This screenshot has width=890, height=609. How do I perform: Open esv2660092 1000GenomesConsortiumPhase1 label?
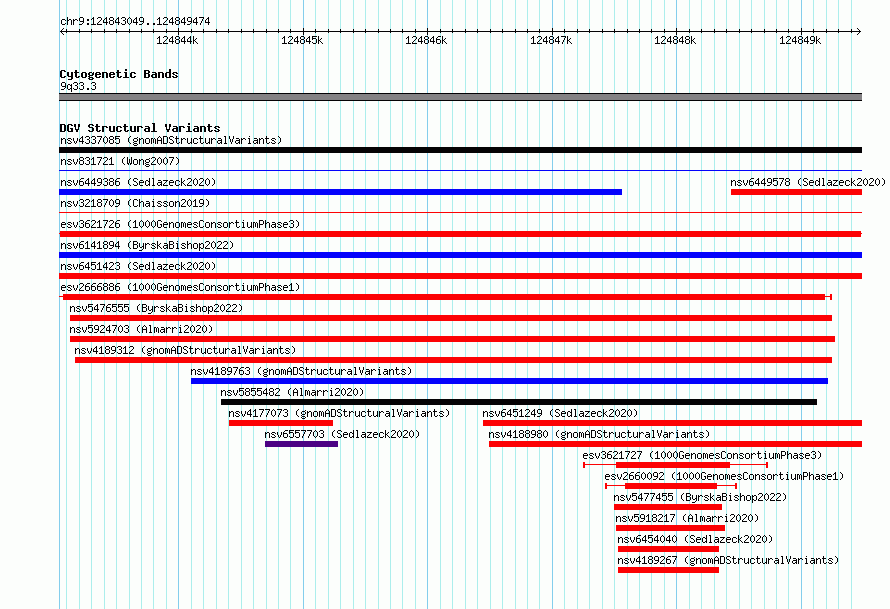[724, 476]
